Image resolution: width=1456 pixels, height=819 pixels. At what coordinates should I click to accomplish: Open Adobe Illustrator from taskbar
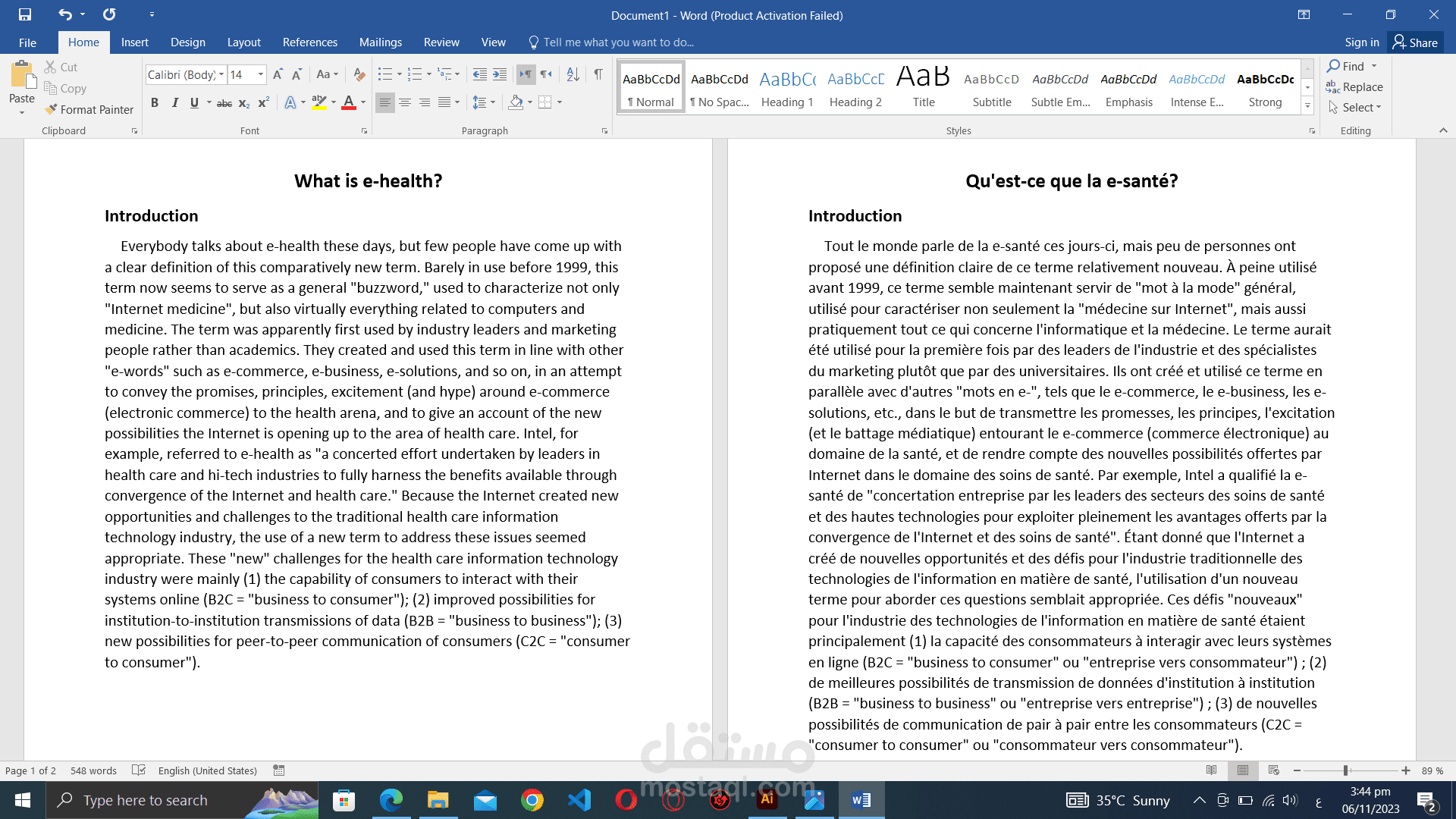click(767, 800)
